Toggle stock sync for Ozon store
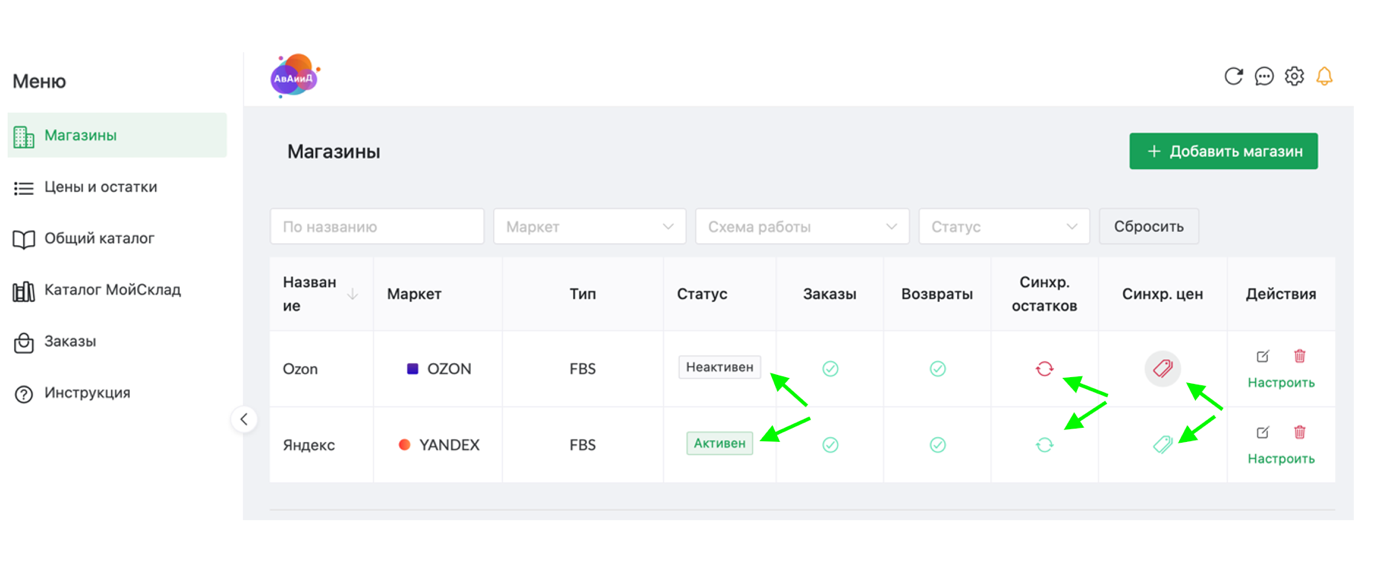Image resolution: width=1380 pixels, height=568 pixels. coord(1044,369)
